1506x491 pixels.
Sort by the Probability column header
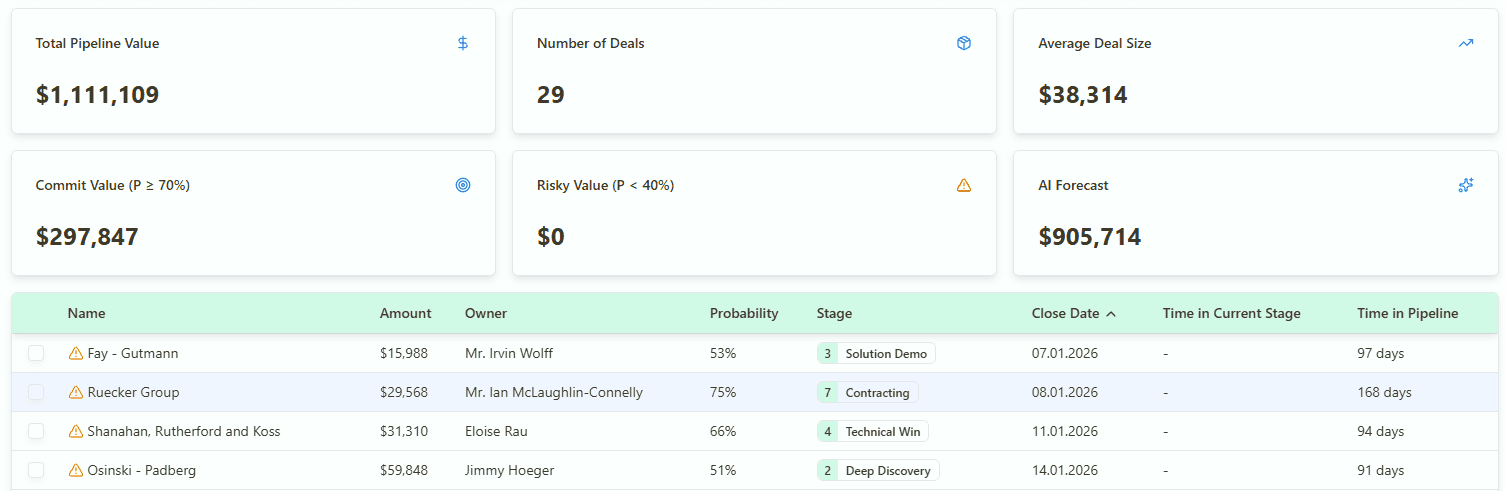[744, 313]
